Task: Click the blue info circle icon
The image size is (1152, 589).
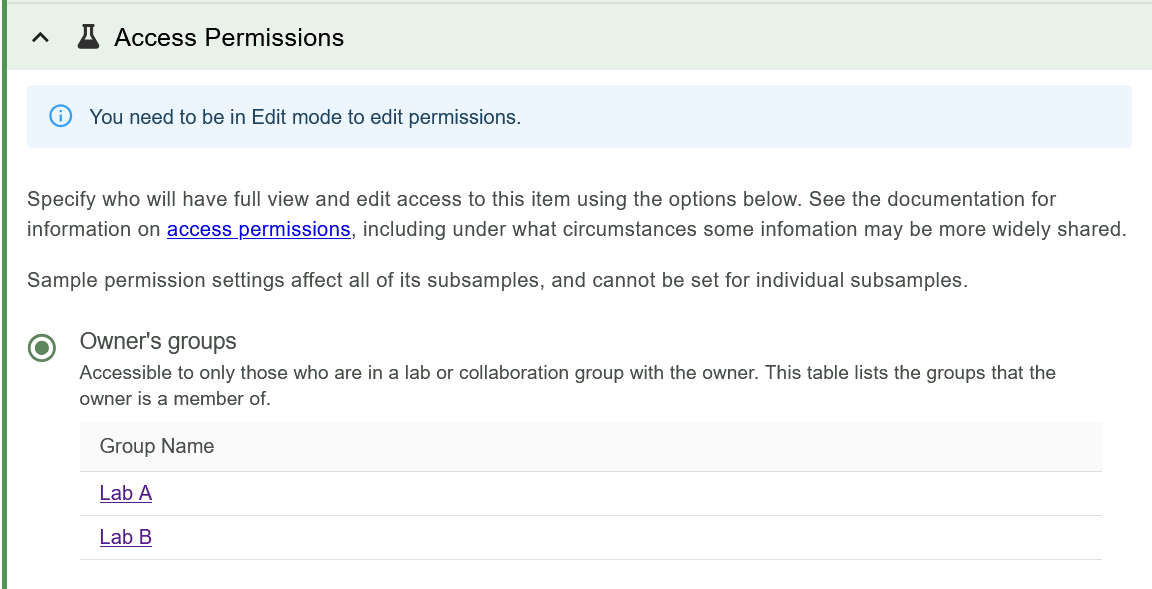Action: pyautogui.click(x=61, y=116)
